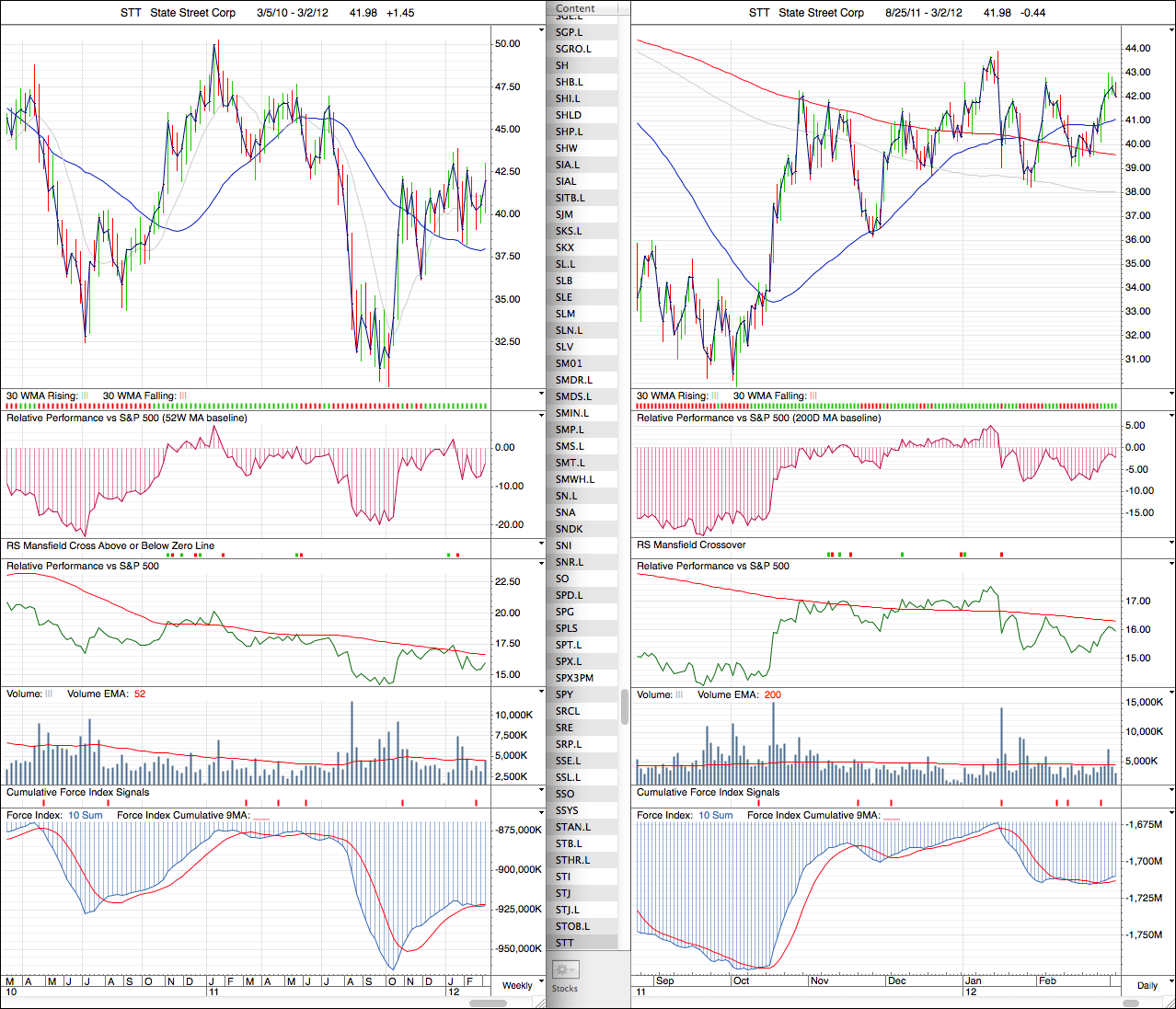Viewport: 1176px width, 1009px height.
Task: Click the symbol list vertical scrollbar thumb
Action: pyautogui.click(x=625, y=706)
